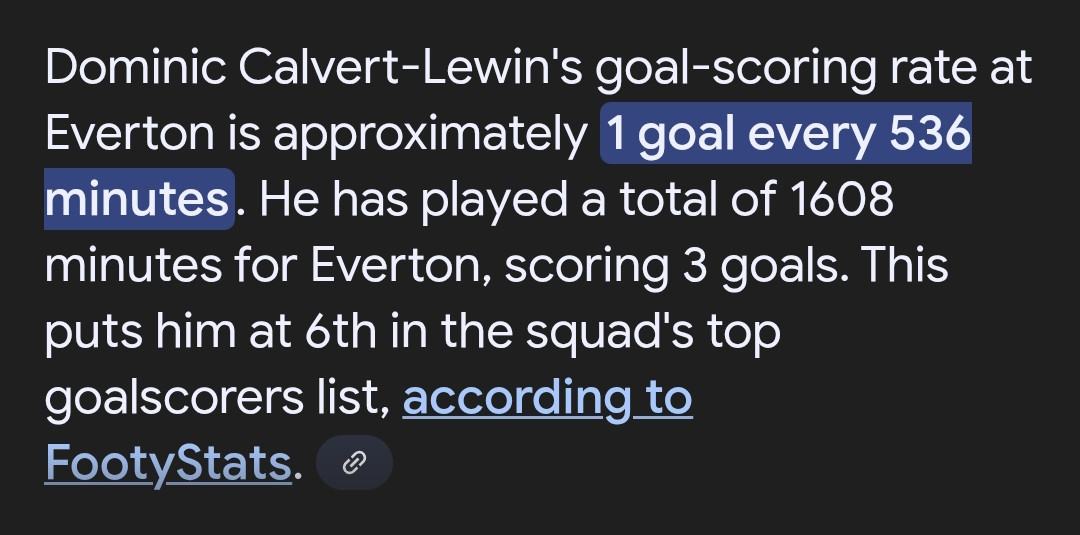
Task: Open the "according to" hyperlink text
Action: [x=547, y=399]
